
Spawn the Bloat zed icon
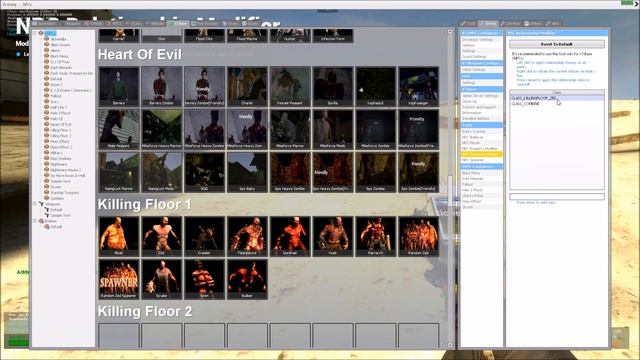click(119, 236)
